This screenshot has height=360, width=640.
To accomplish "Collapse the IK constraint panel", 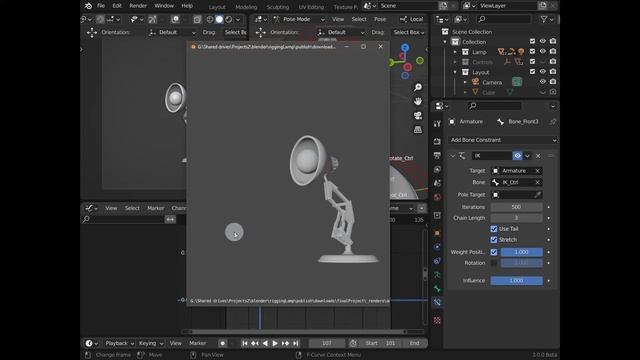I will pyautogui.click(x=453, y=156).
